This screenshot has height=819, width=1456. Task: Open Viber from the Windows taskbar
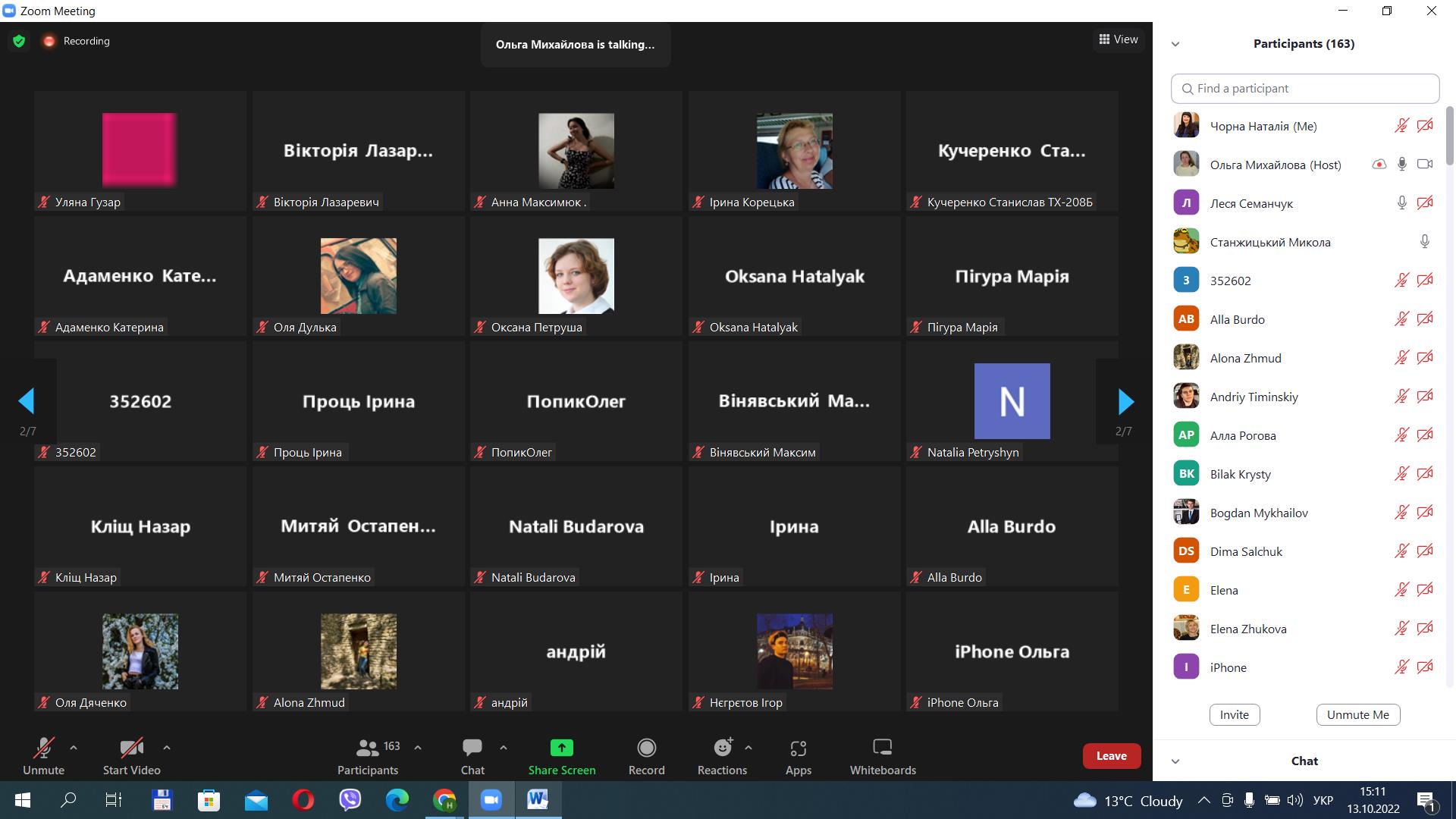(x=350, y=799)
